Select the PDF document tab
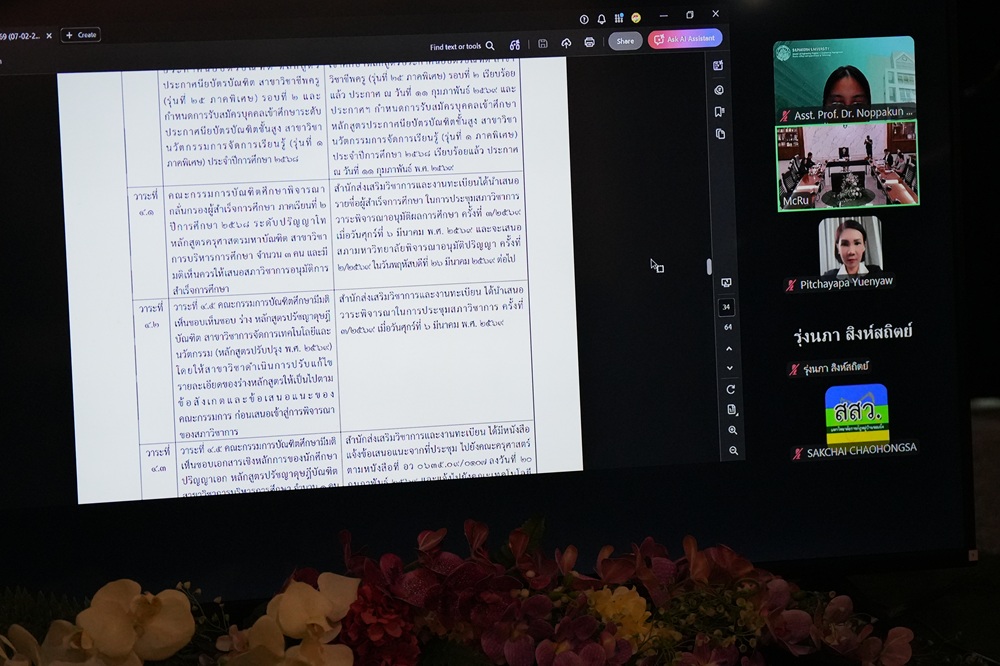 point(18,35)
